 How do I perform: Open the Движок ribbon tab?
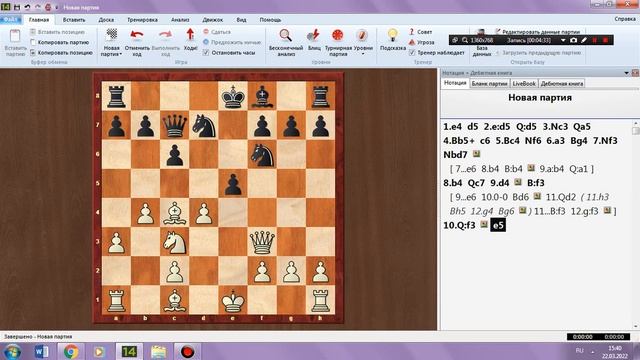point(212,20)
